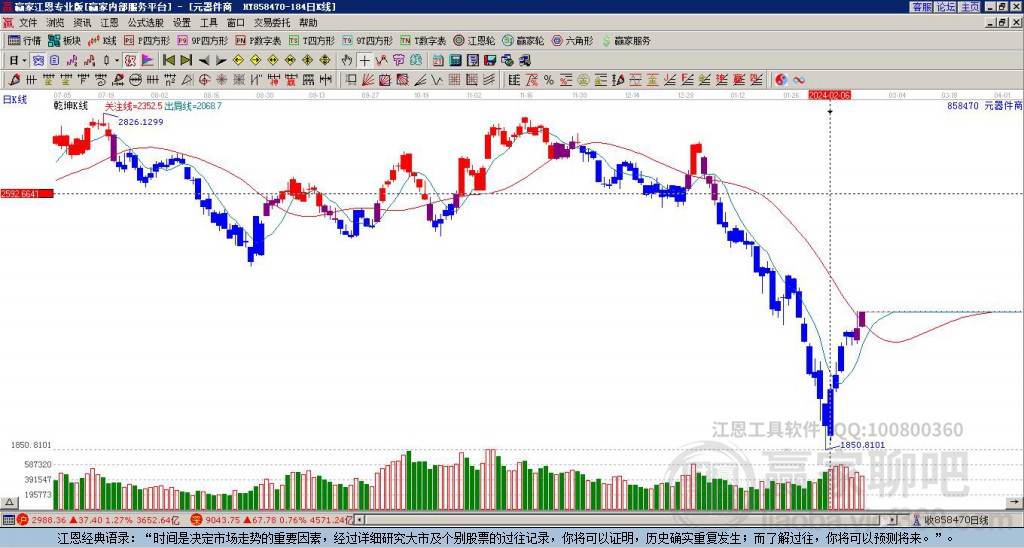
Task: Open the 板块 sector view
Action: click(64, 40)
